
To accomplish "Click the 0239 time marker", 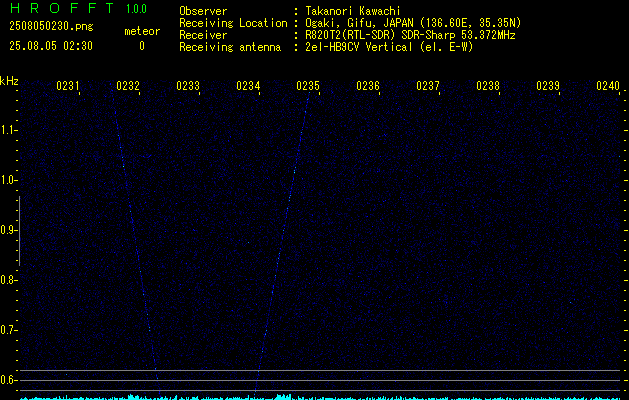I will [x=548, y=85].
